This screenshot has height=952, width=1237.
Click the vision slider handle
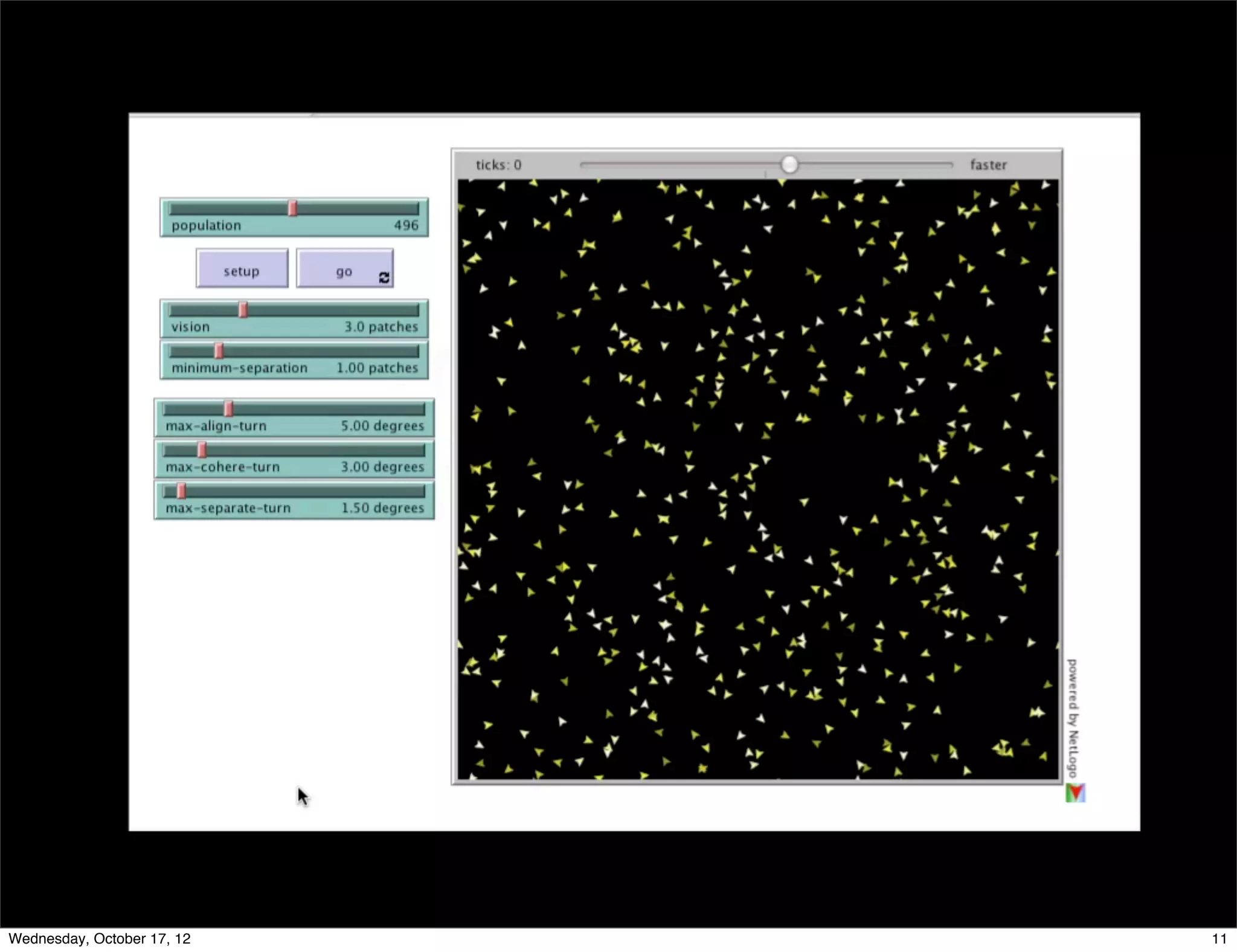[x=243, y=310]
